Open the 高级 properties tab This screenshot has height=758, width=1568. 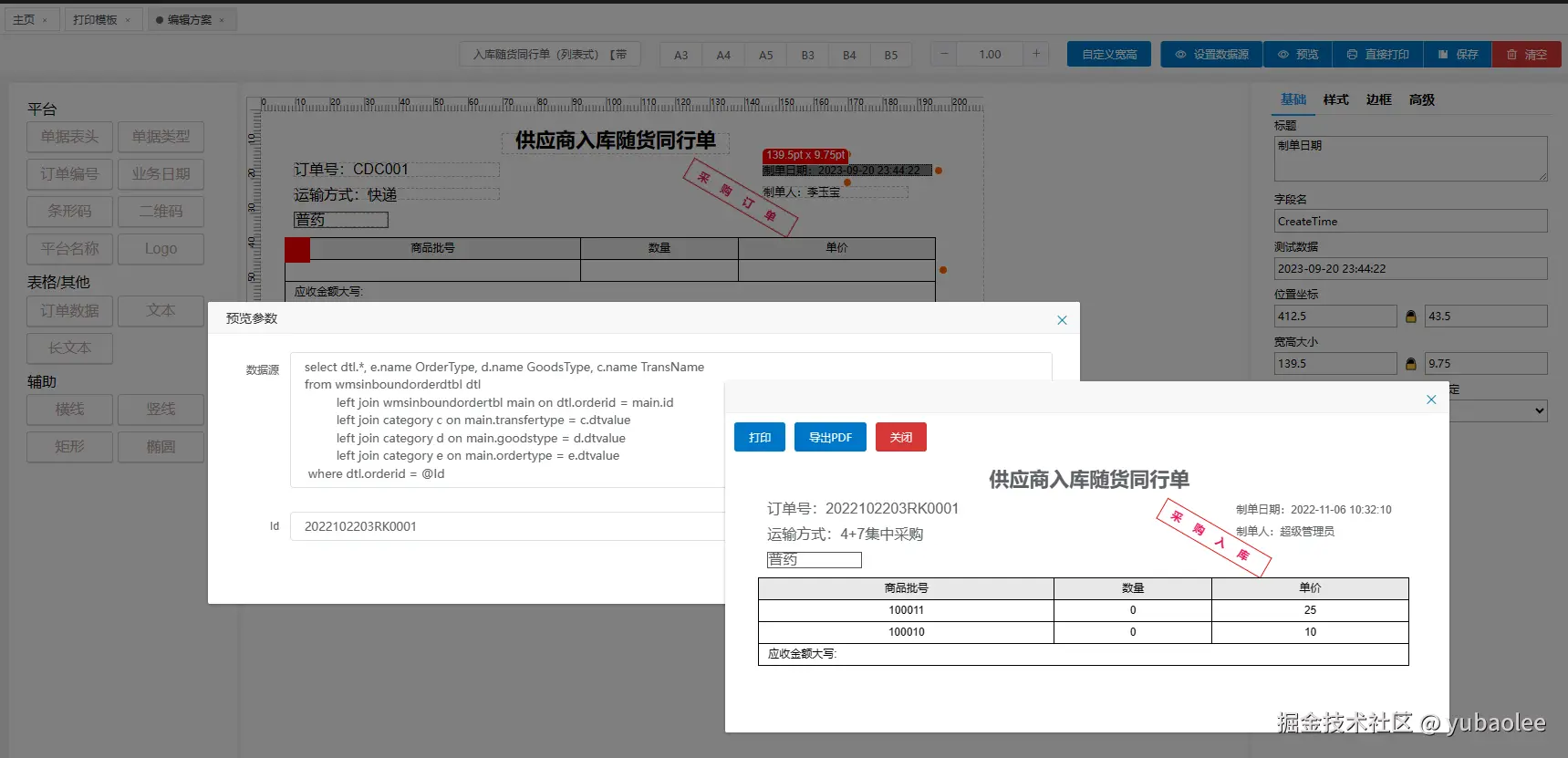click(1422, 99)
